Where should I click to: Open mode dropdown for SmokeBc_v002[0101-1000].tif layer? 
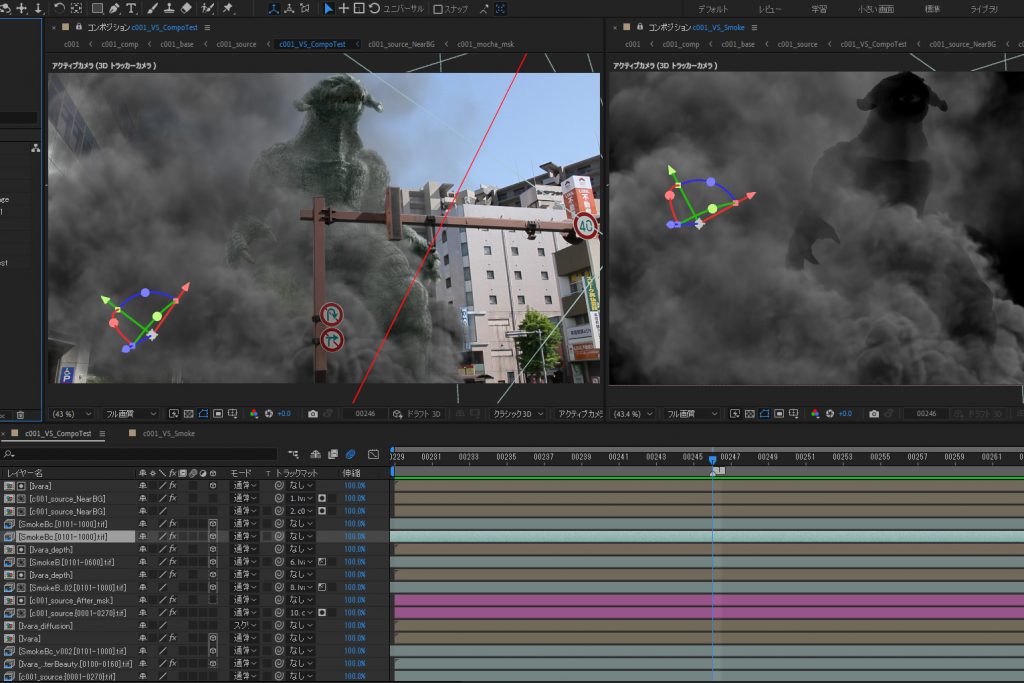pyautogui.click(x=245, y=651)
